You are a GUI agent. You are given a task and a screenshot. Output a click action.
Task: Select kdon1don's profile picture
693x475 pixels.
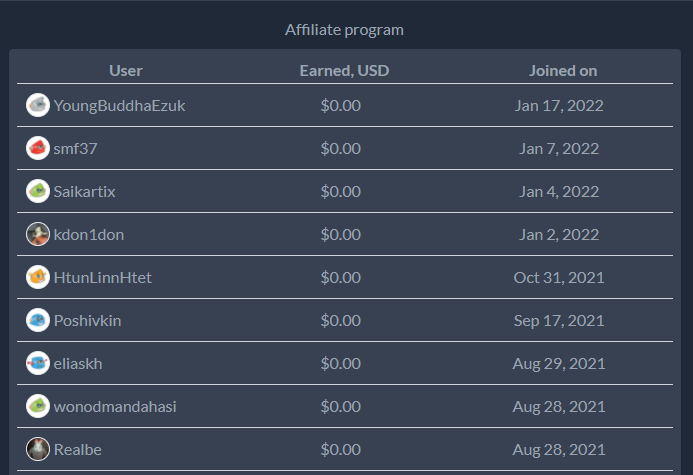[x=38, y=234]
